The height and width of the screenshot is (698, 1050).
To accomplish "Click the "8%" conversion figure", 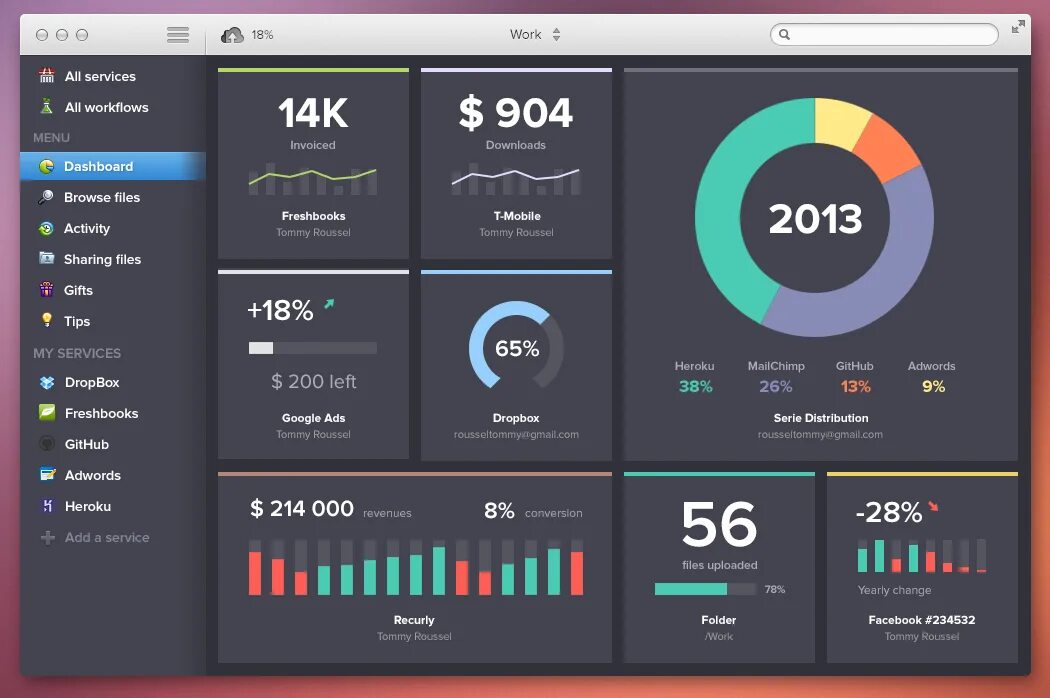I will pos(499,511).
